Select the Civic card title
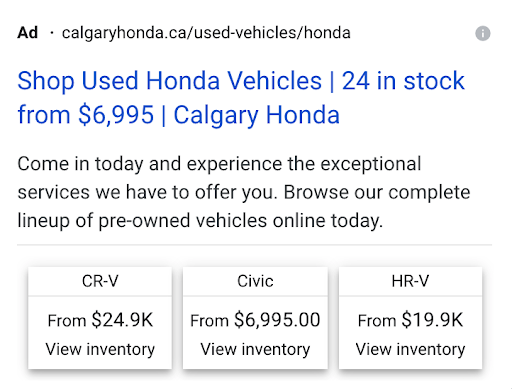This screenshot has height=389, width=512. coord(255,281)
